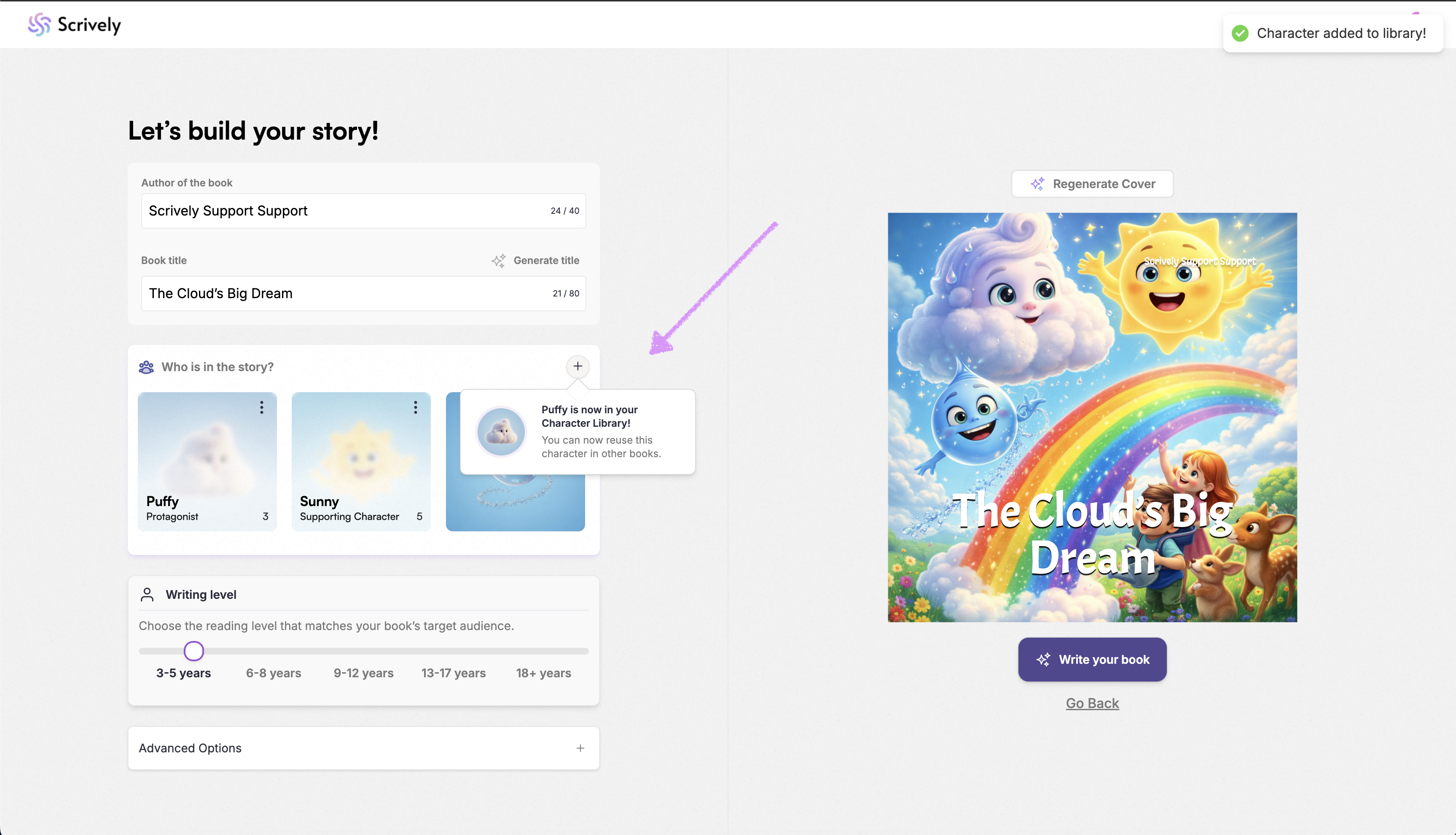Click the people icon in story section
The height and width of the screenshot is (835, 1456).
pos(146,367)
